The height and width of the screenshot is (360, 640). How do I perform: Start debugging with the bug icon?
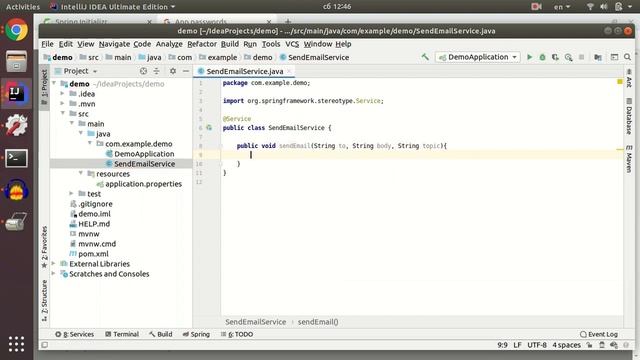coord(542,57)
